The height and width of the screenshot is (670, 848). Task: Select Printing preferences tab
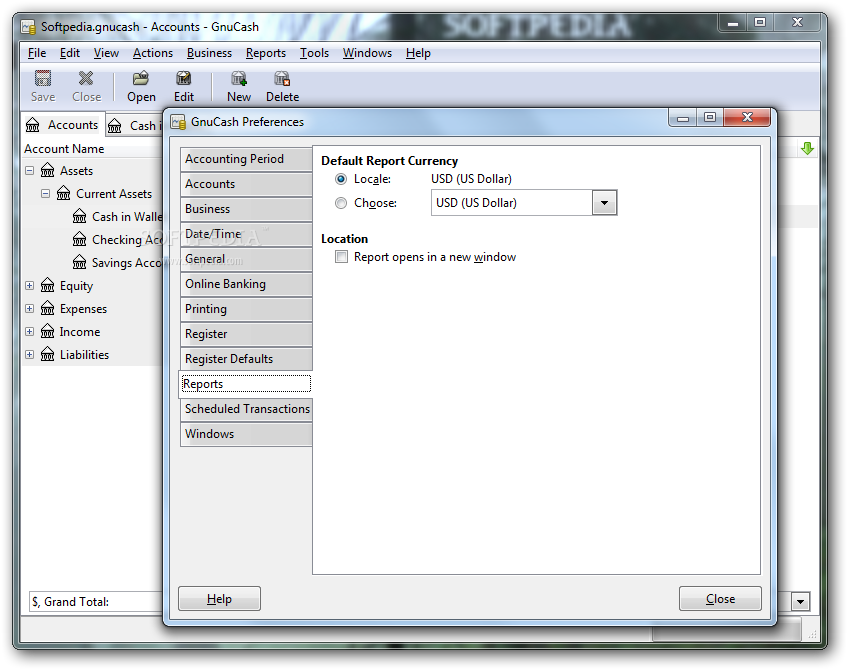(246, 309)
